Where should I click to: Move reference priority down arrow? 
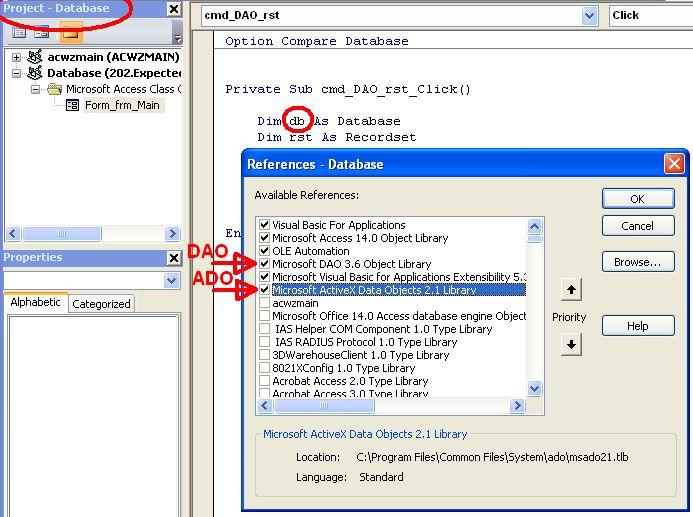pyautogui.click(x=571, y=344)
